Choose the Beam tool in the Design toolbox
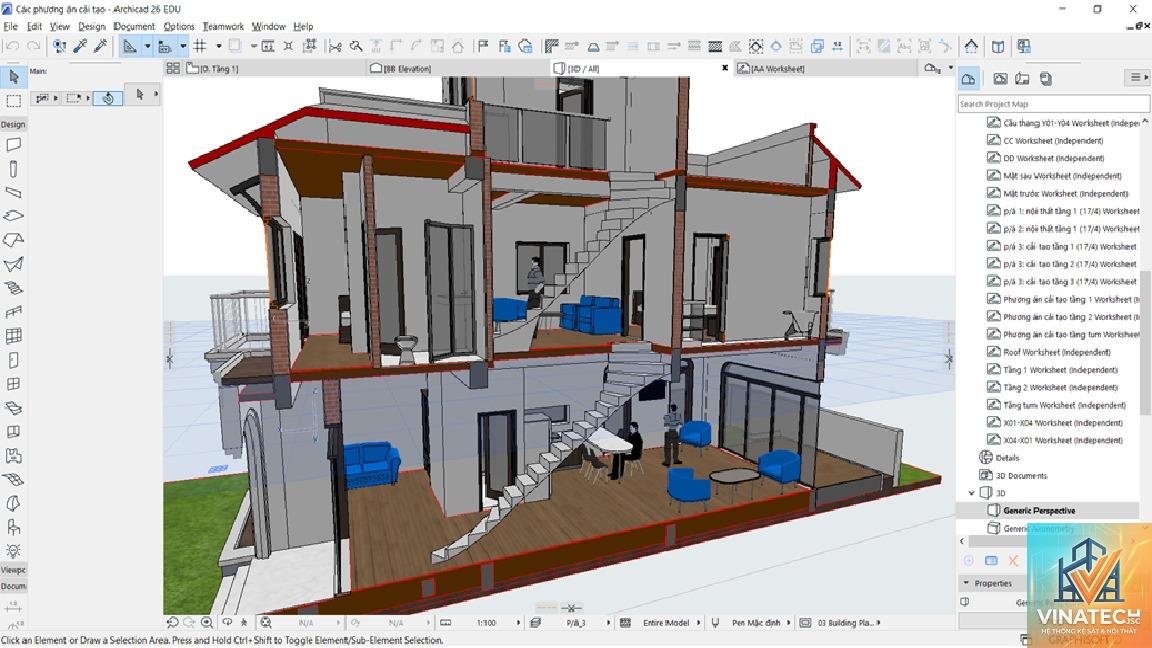1152x648 pixels. click(13, 192)
